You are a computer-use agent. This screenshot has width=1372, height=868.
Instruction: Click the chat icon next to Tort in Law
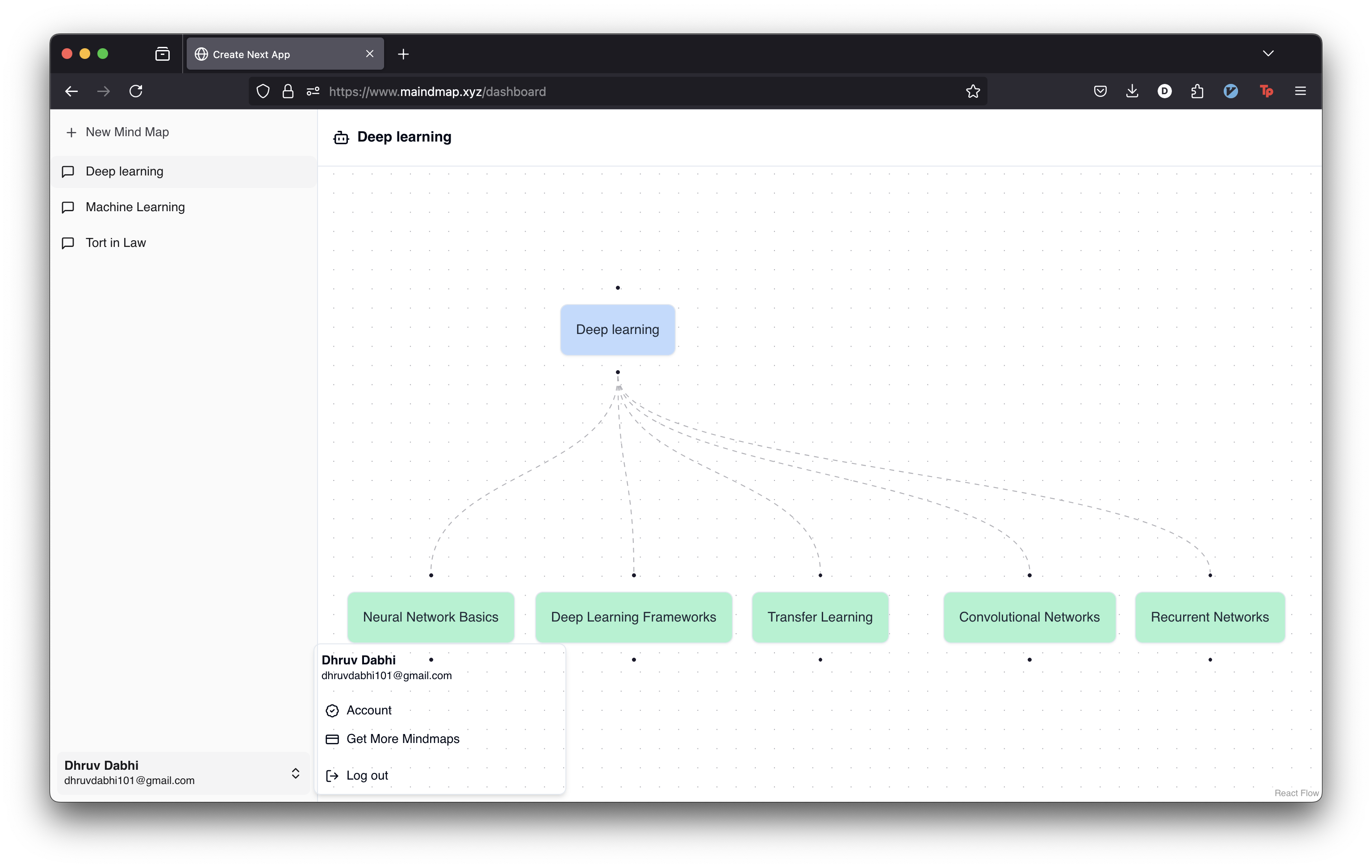point(68,243)
